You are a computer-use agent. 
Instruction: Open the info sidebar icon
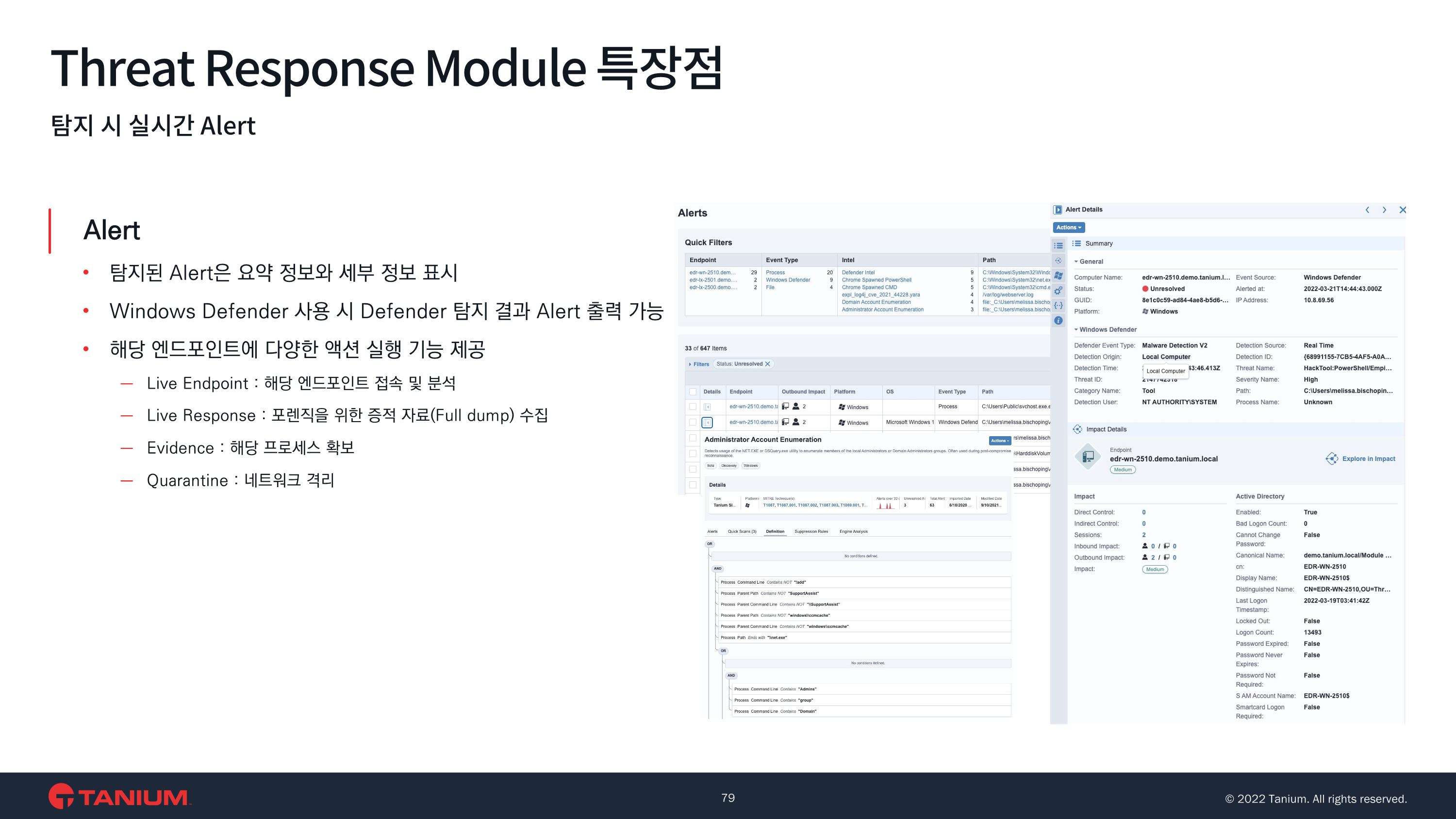click(x=1059, y=321)
